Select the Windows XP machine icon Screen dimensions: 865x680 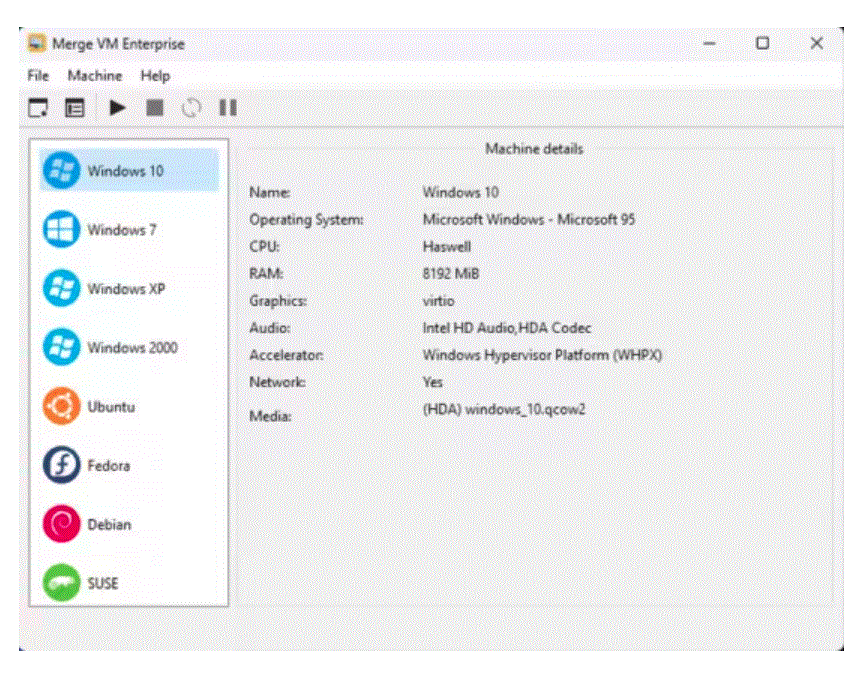click(61, 288)
